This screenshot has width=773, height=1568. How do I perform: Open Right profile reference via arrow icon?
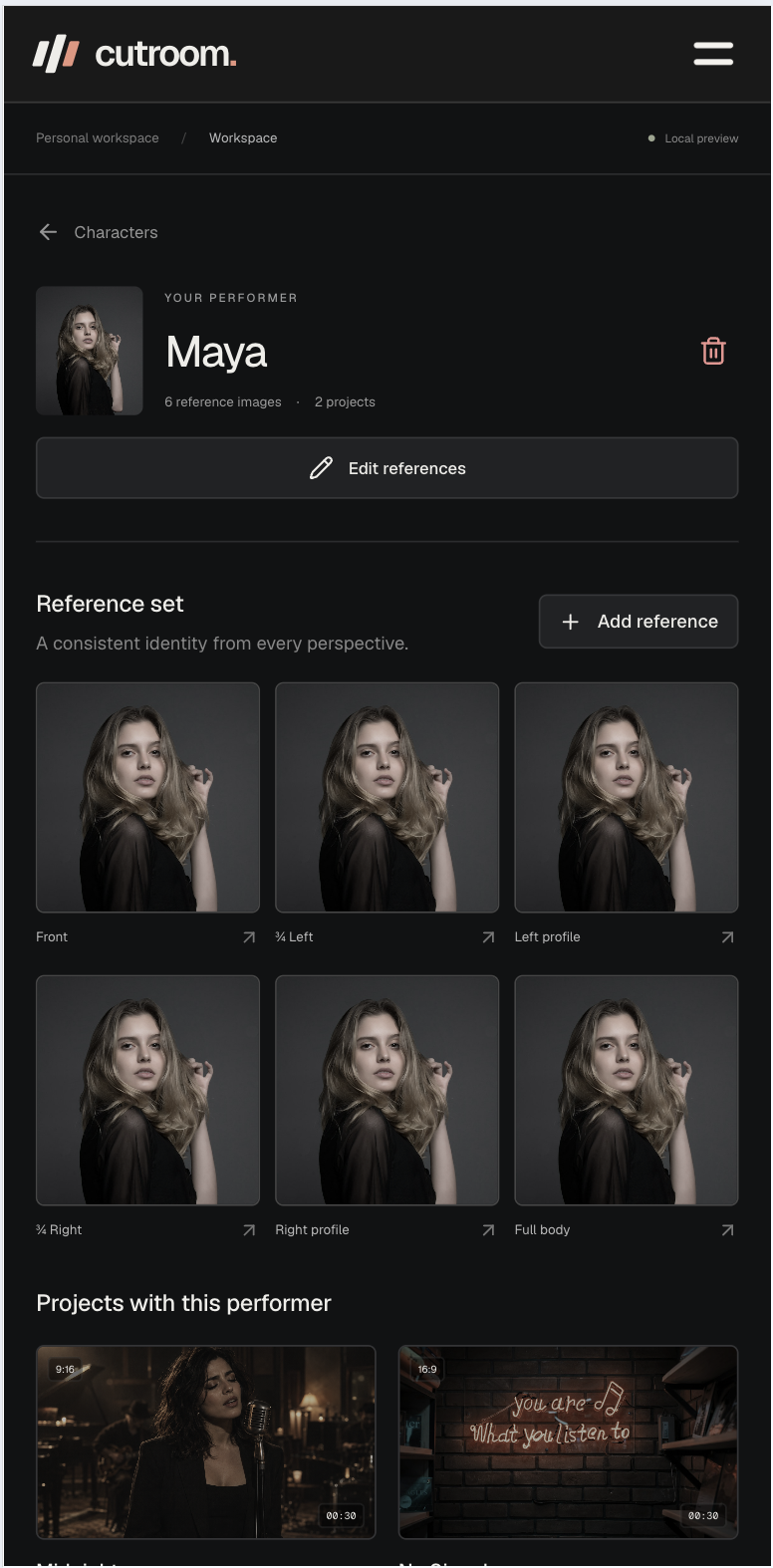point(488,1230)
